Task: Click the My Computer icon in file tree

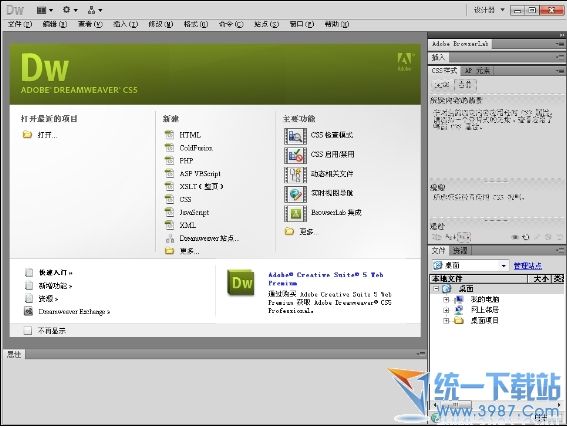Action: (x=459, y=299)
